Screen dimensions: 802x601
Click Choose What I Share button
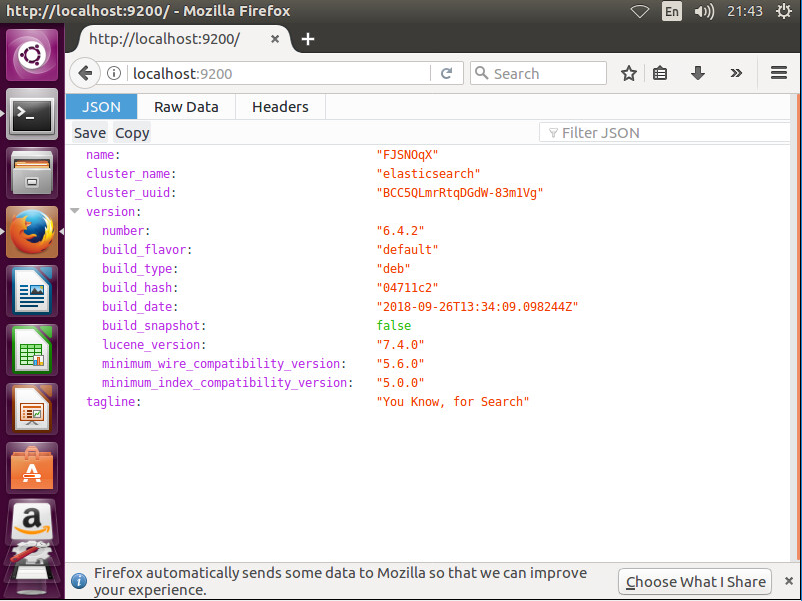[x=695, y=582]
